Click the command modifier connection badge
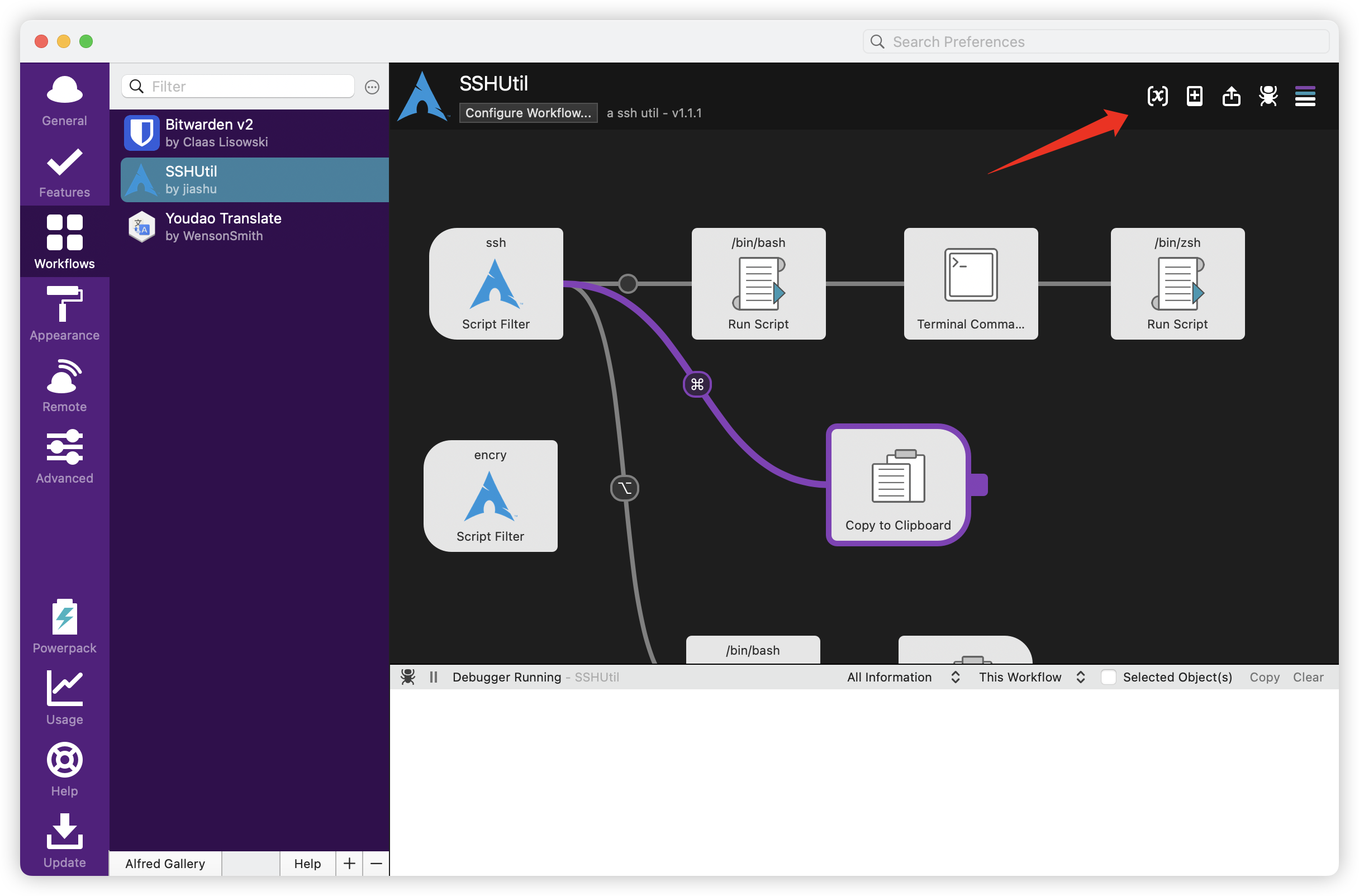This screenshot has width=1359, height=896. (x=697, y=384)
